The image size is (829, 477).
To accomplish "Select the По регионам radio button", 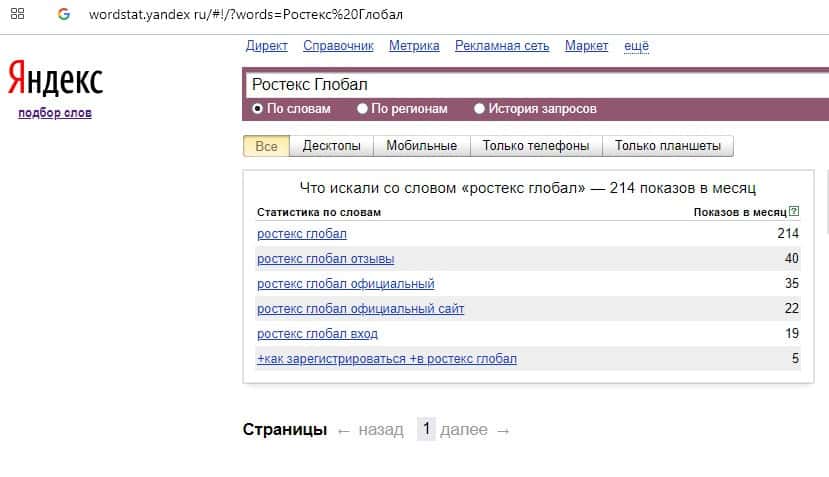I will pyautogui.click(x=364, y=108).
